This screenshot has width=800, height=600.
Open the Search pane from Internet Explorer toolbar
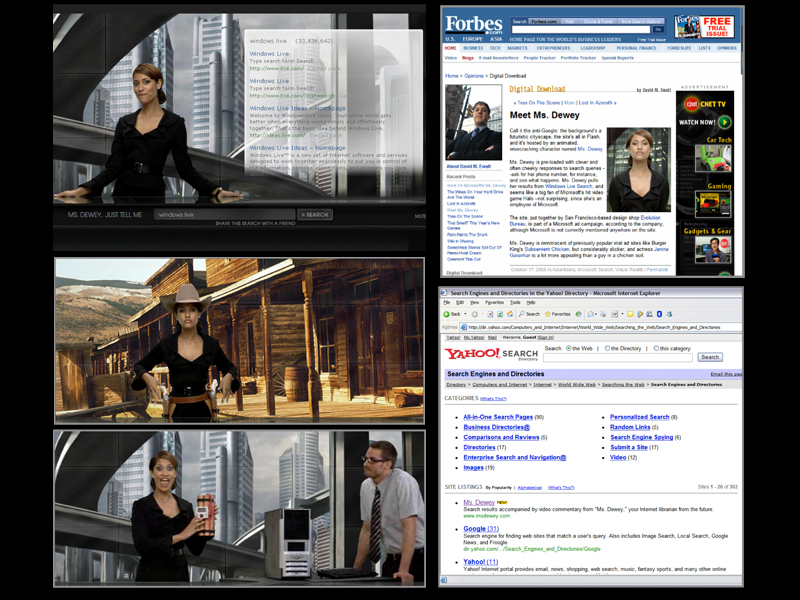(x=529, y=314)
